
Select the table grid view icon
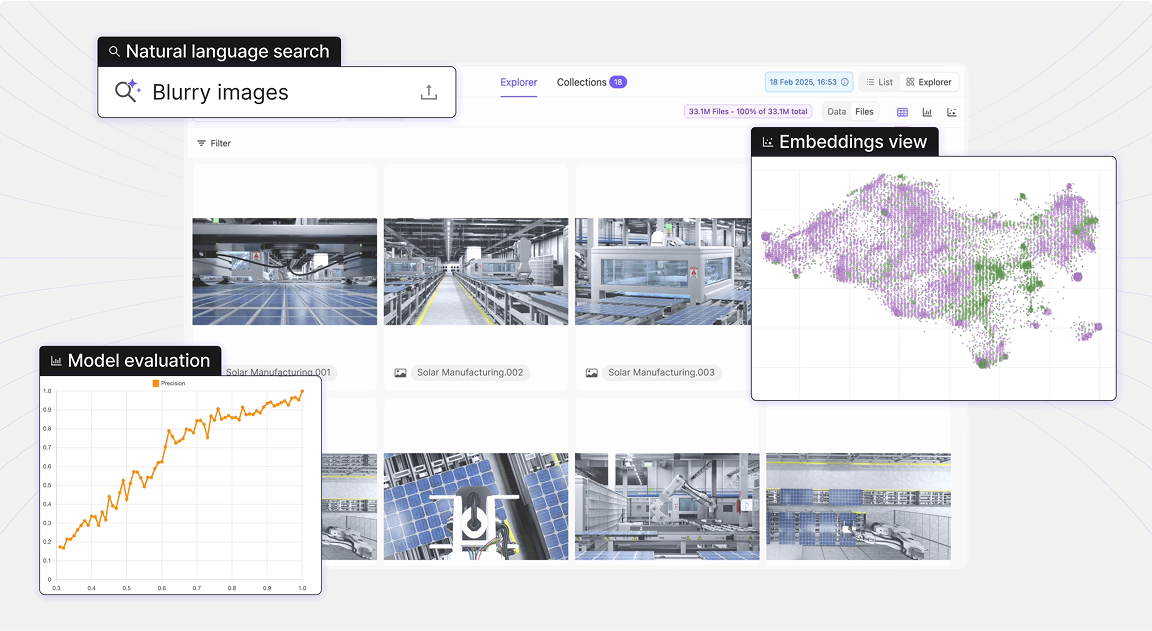[x=902, y=112]
